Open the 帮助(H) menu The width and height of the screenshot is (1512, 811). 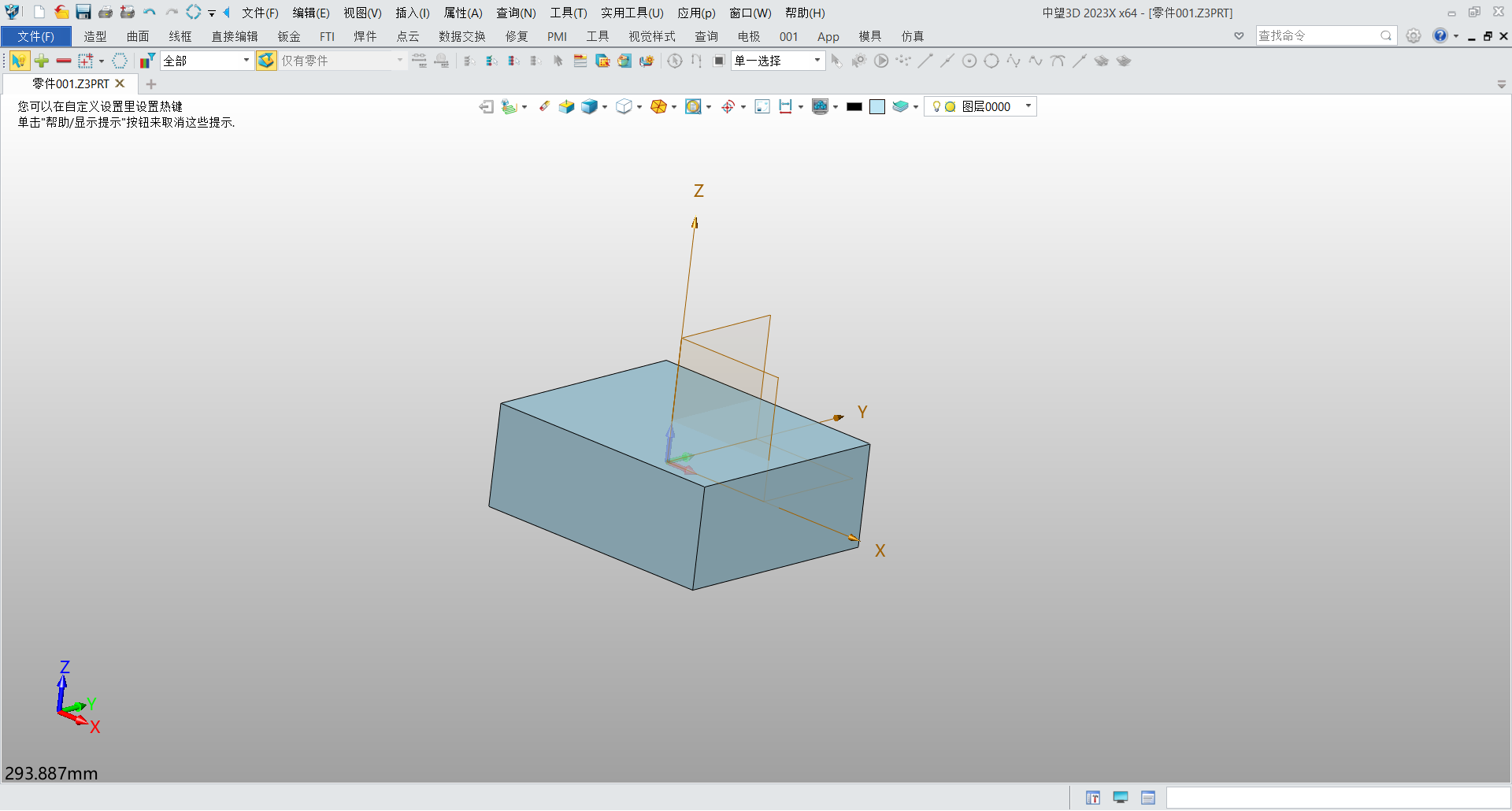coord(805,13)
